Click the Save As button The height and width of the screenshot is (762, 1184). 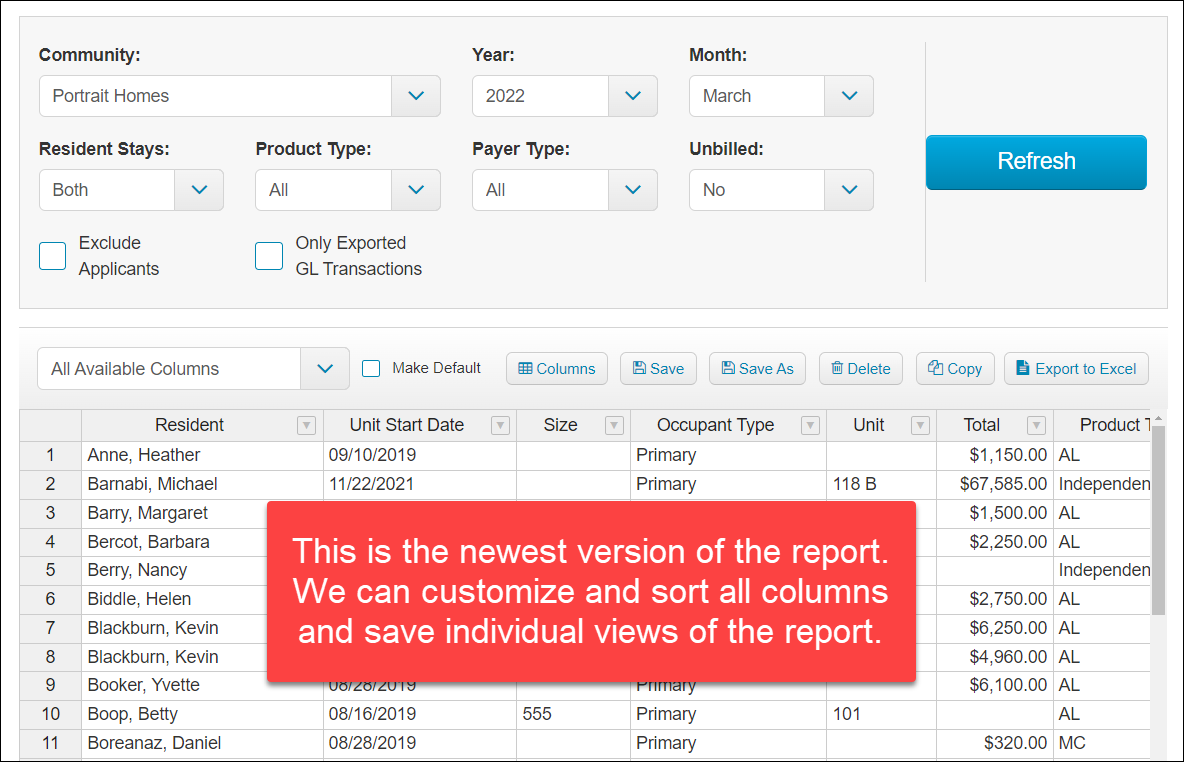[x=757, y=368]
